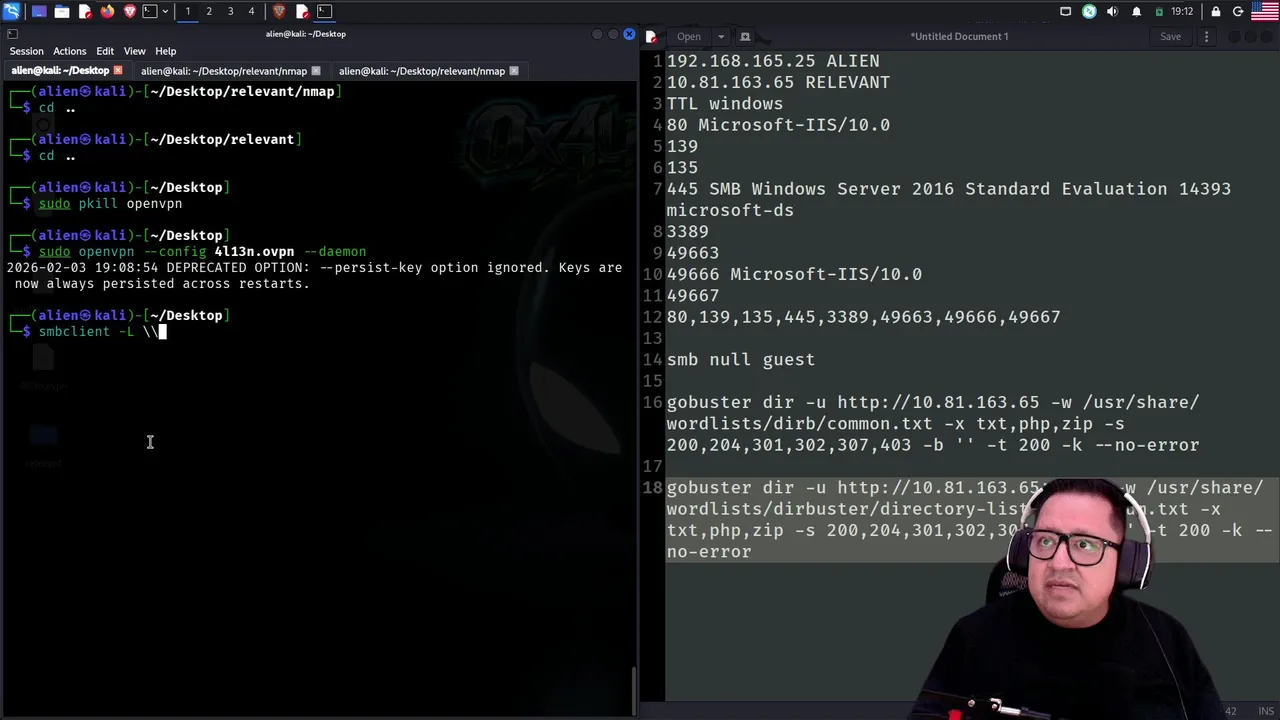Open the display tray icon
The width and height of the screenshot is (1280, 720).
point(1066,11)
